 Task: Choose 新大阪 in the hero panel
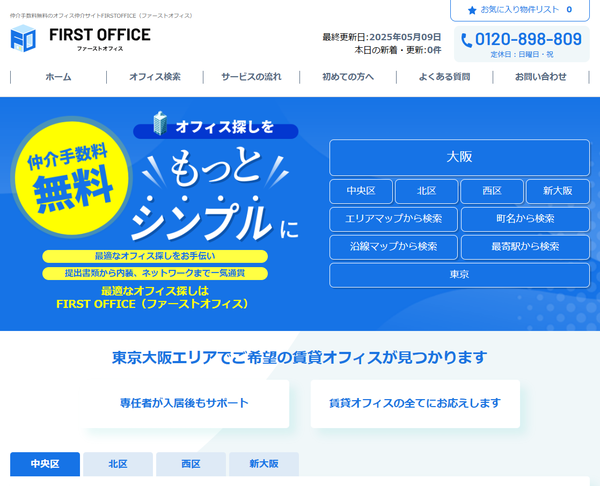[x=558, y=191]
